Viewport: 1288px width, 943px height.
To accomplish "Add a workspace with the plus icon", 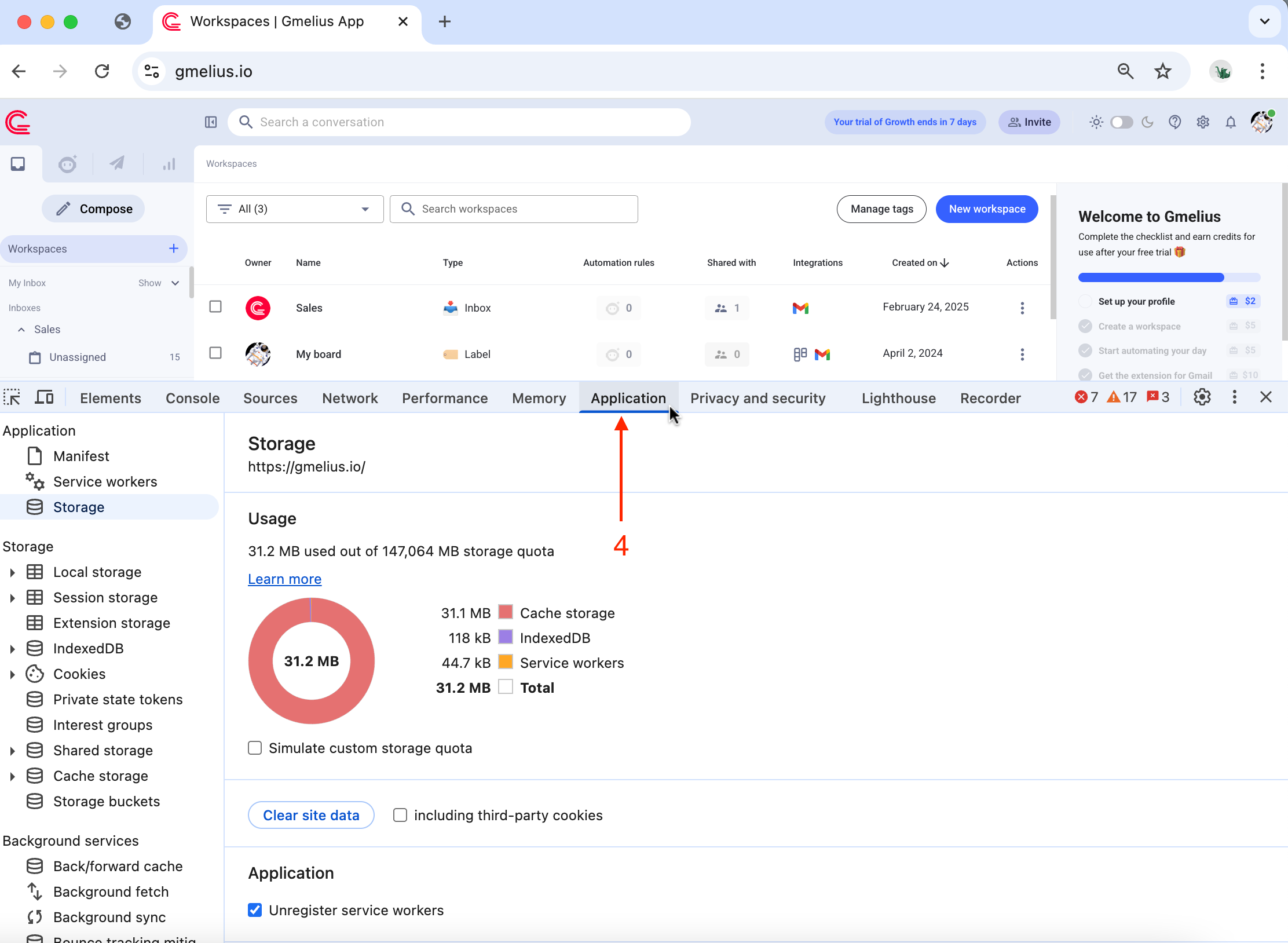I will (x=173, y=248).
